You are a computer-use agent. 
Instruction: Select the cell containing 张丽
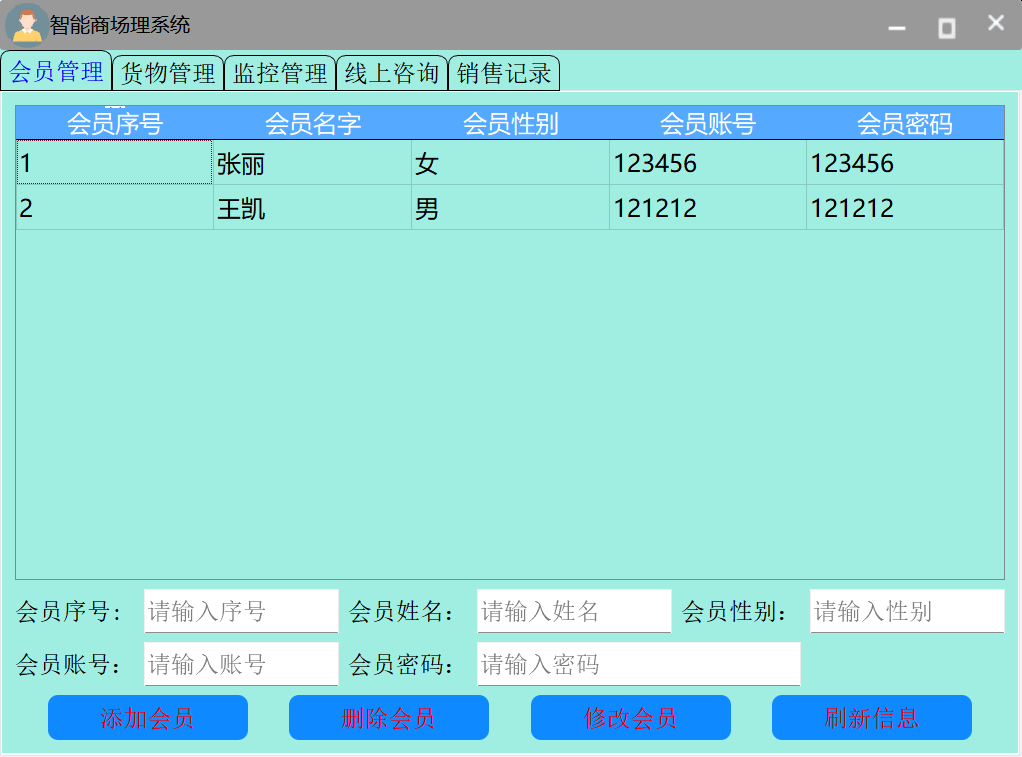[x=312, y=162]
